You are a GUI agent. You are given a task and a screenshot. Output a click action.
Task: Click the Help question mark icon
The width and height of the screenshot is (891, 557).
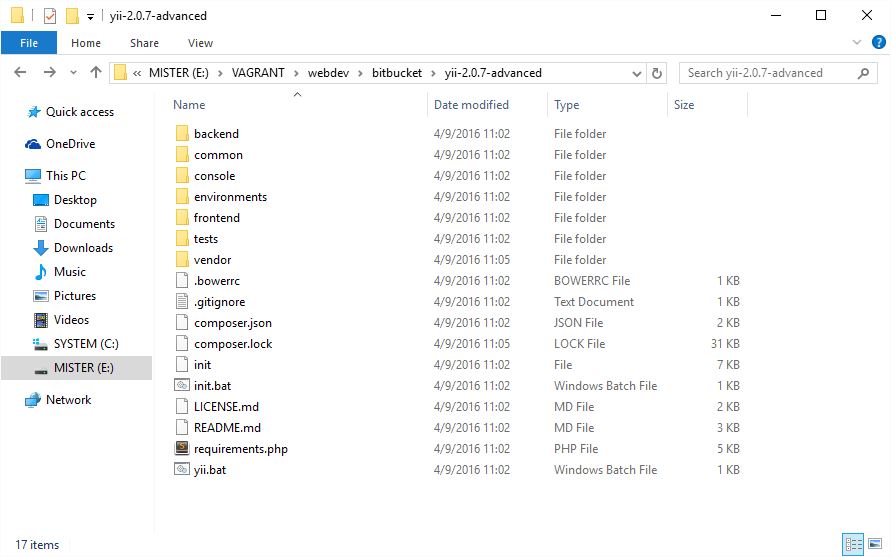pyautogui.click(x=878, y=43)
